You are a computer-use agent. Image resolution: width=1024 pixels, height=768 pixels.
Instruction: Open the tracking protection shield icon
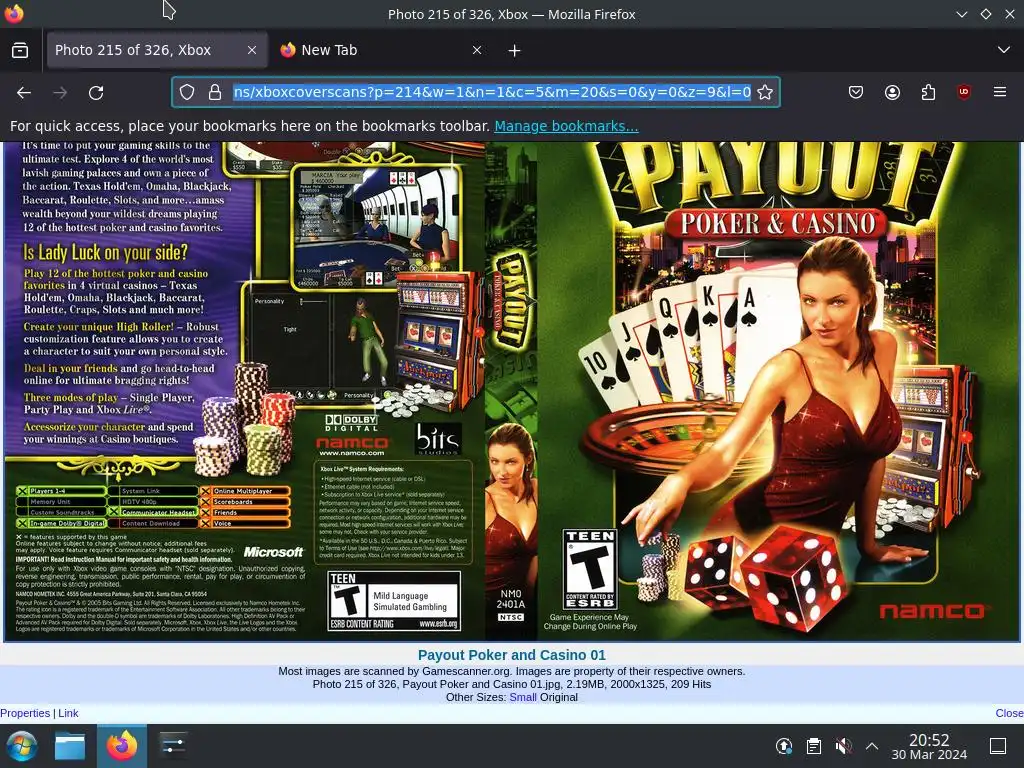187,92
